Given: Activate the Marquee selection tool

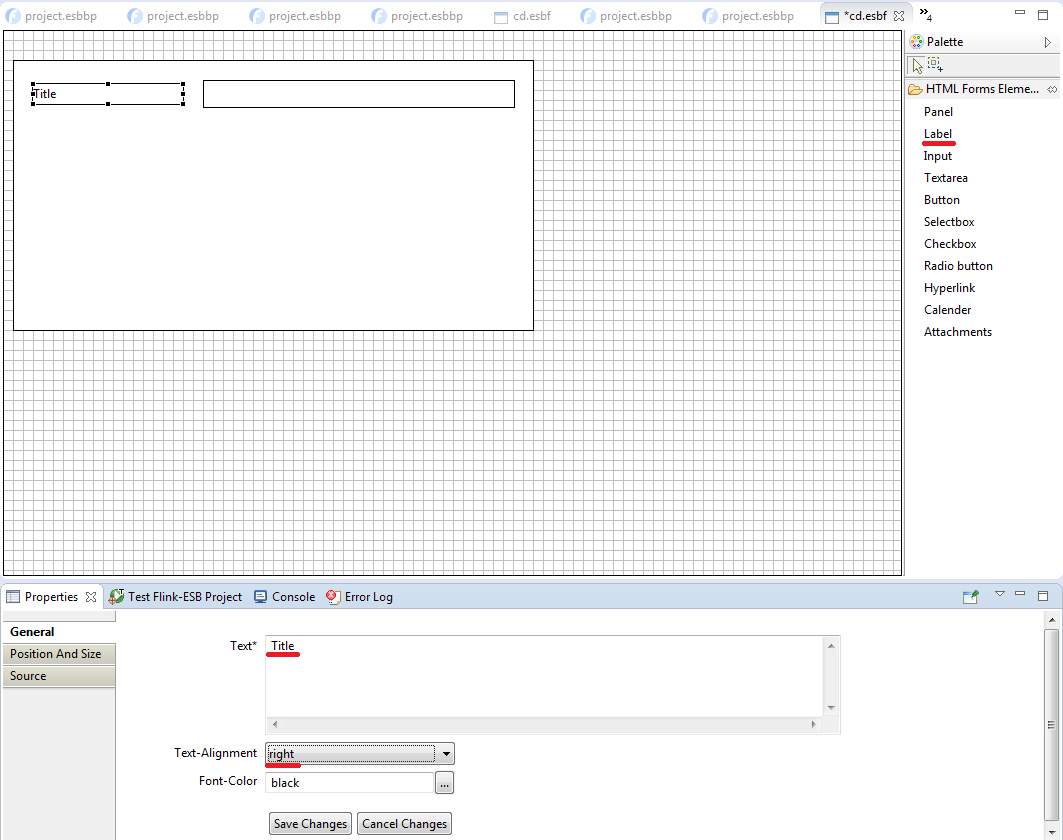Looking at the screenshot, I should coord(936,66).
